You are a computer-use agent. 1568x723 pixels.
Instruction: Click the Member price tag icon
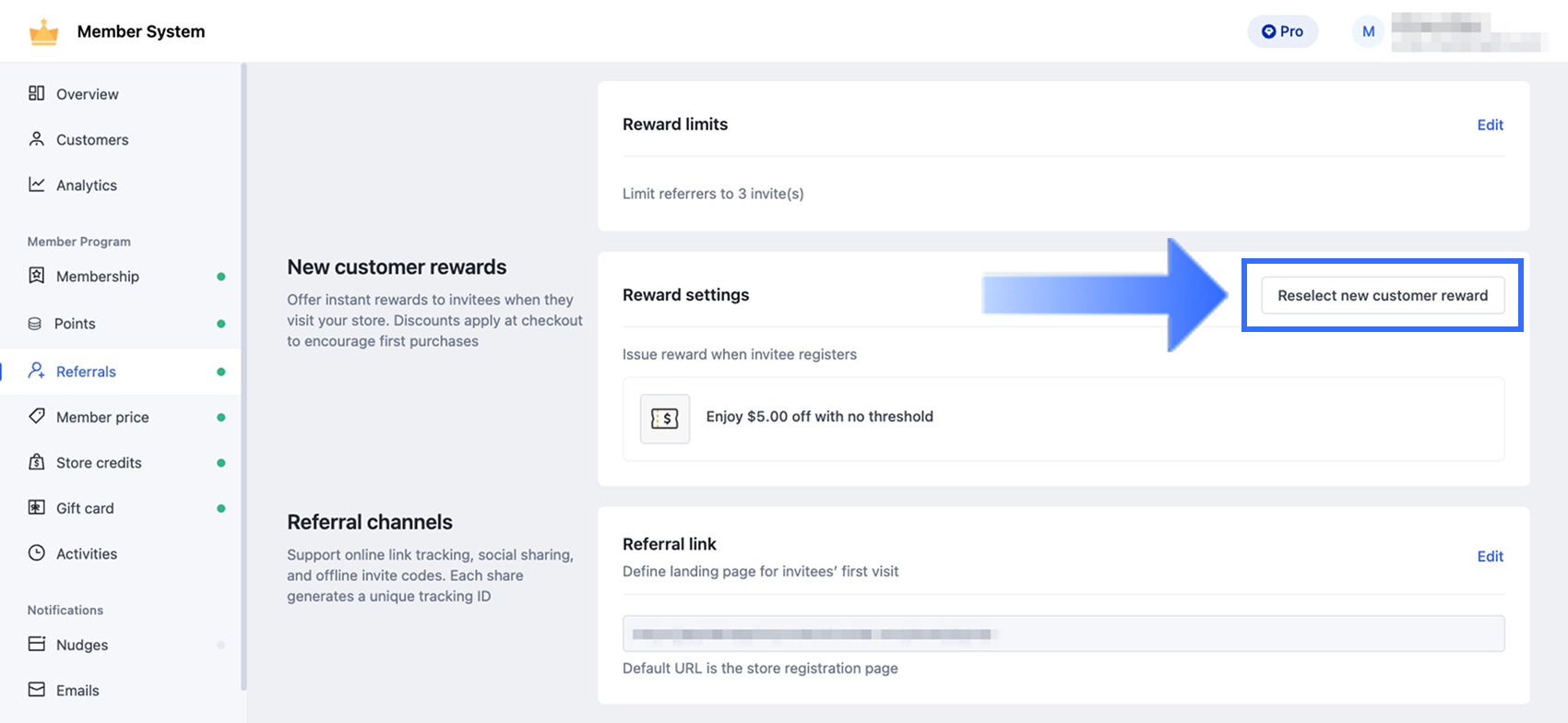click(37, 416)
